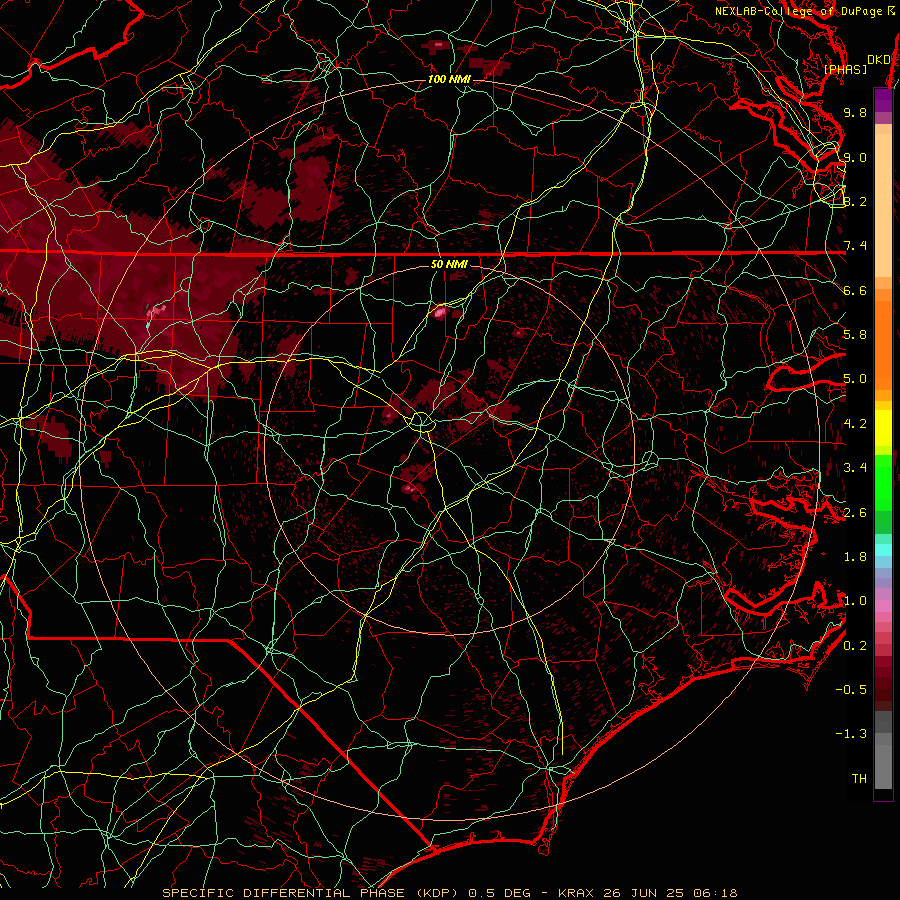Viewport: 900px width, 900px height.
Task: Click the bright KDP core below 50 NMI label
Action: pyautogui.click(x=440, y=312)
